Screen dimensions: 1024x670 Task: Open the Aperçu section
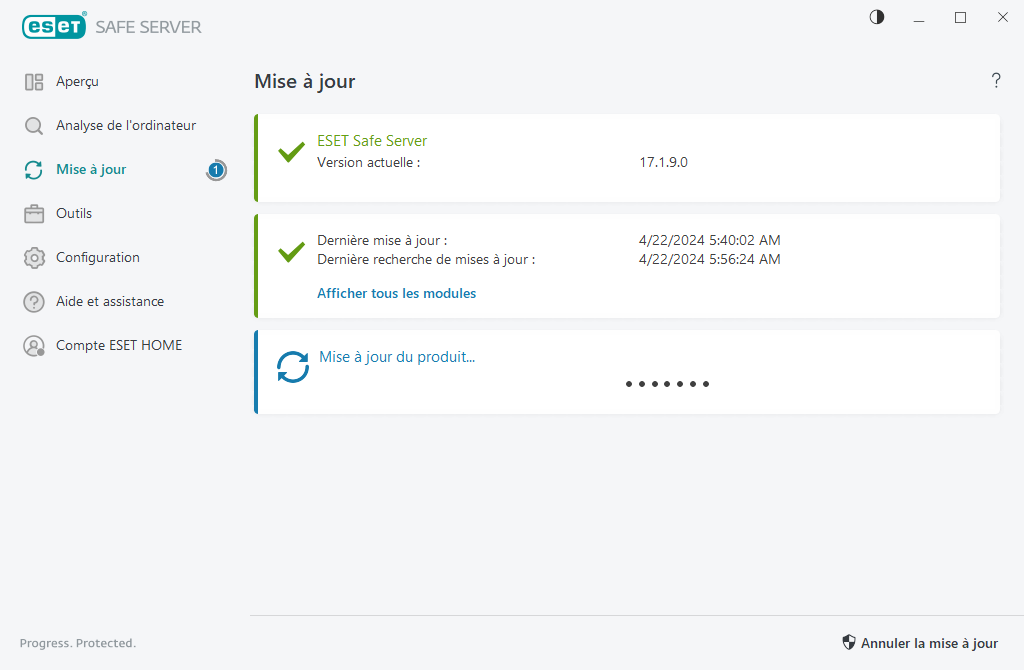tap(77, 82)
